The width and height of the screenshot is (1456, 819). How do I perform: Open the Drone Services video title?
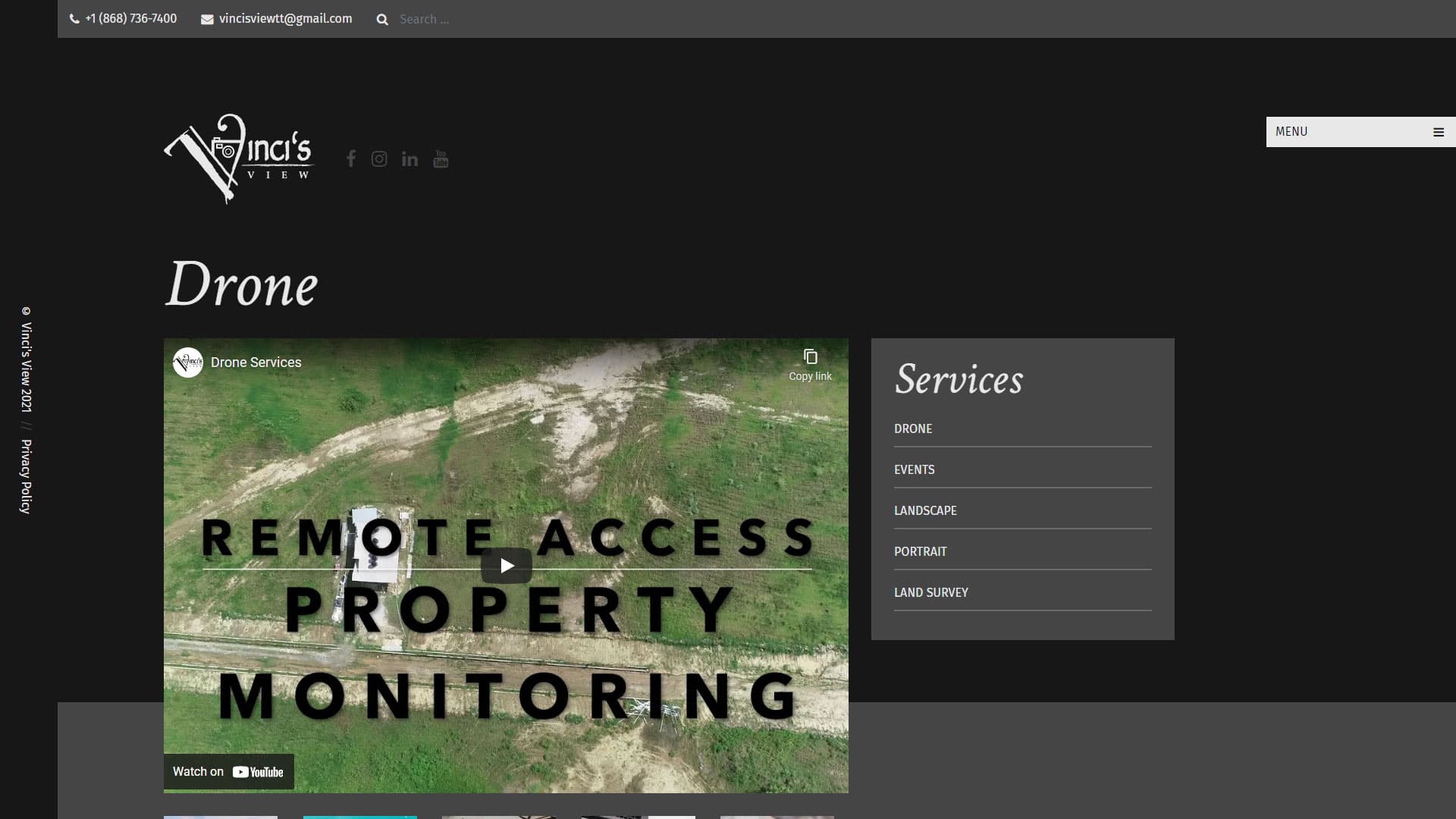(x=256, y=362)
